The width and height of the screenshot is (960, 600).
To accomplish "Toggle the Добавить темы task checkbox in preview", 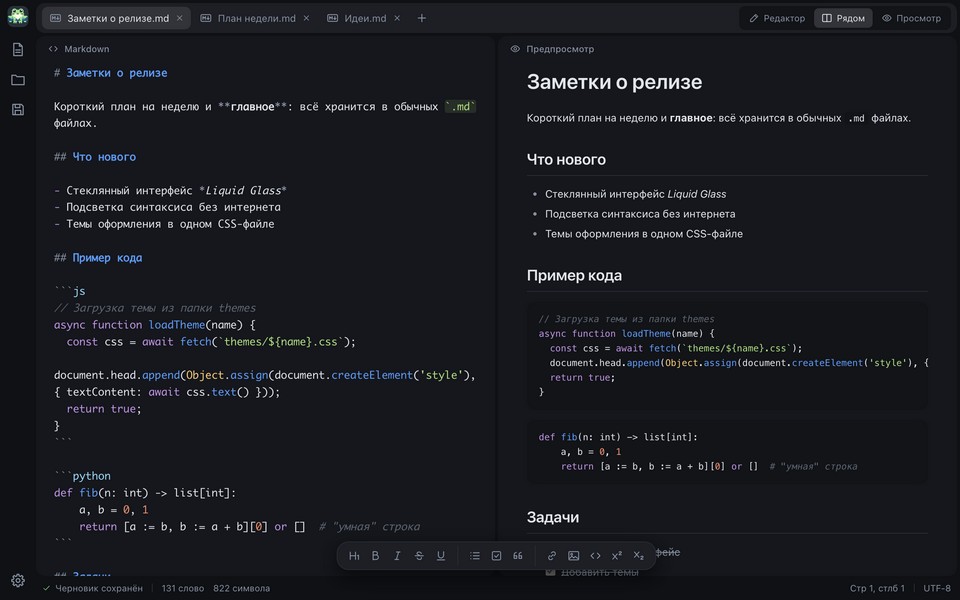I will (x=550, y=572).
